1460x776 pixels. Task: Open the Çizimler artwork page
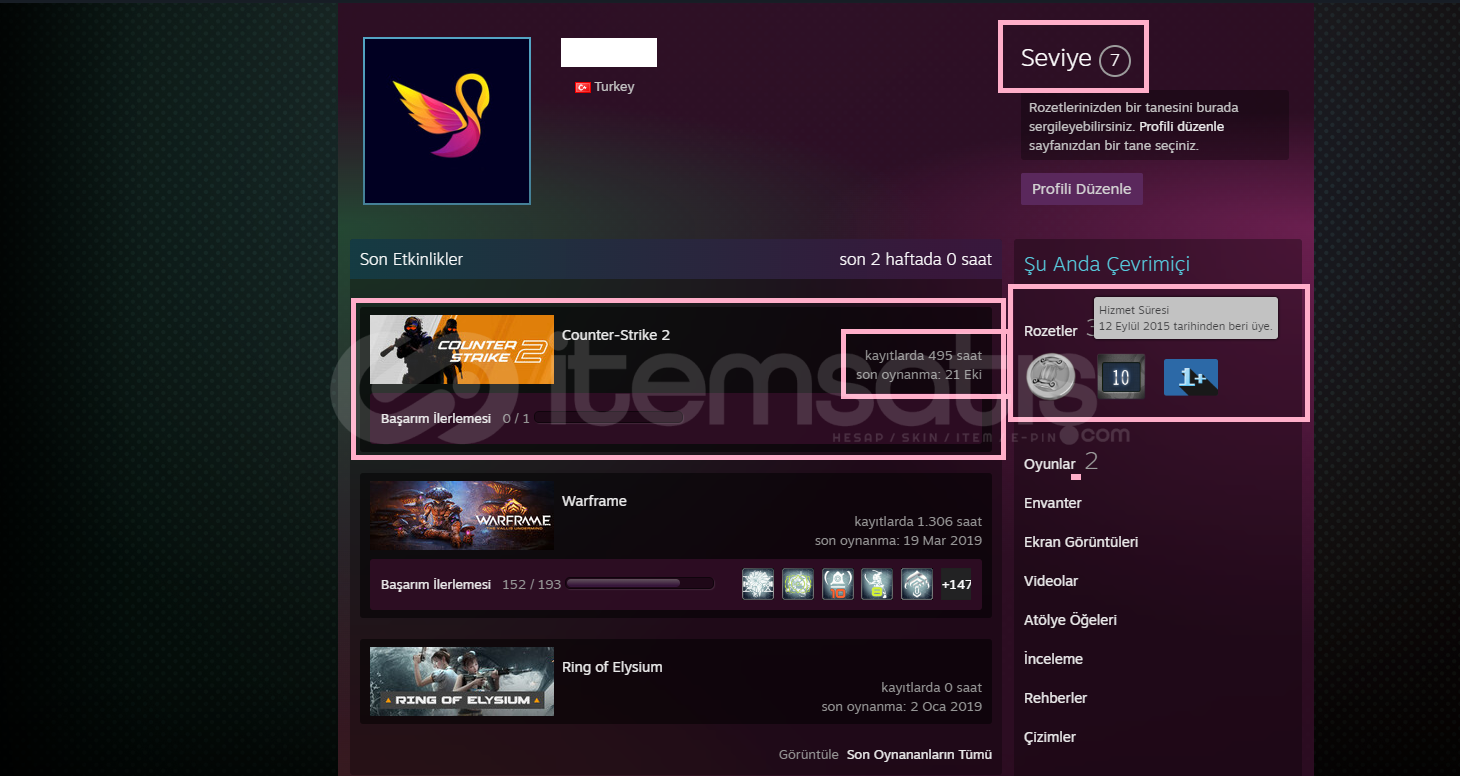point(1050,737)
